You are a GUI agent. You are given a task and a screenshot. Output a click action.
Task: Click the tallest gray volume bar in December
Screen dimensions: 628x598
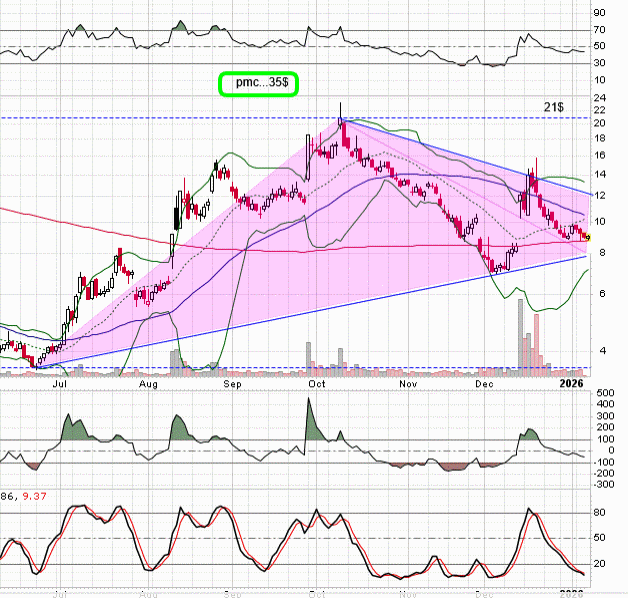pyautogui.click(x=520, y=335)
